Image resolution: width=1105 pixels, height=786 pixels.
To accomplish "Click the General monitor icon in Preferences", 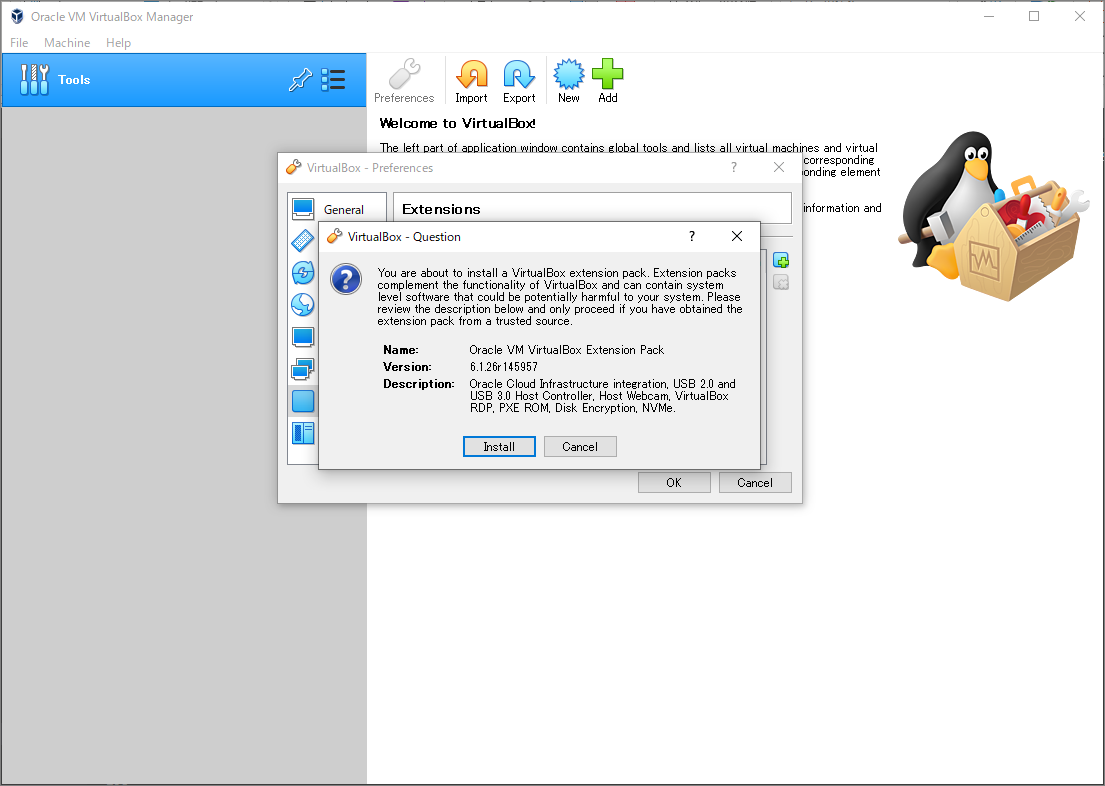I will pos(302,209).
